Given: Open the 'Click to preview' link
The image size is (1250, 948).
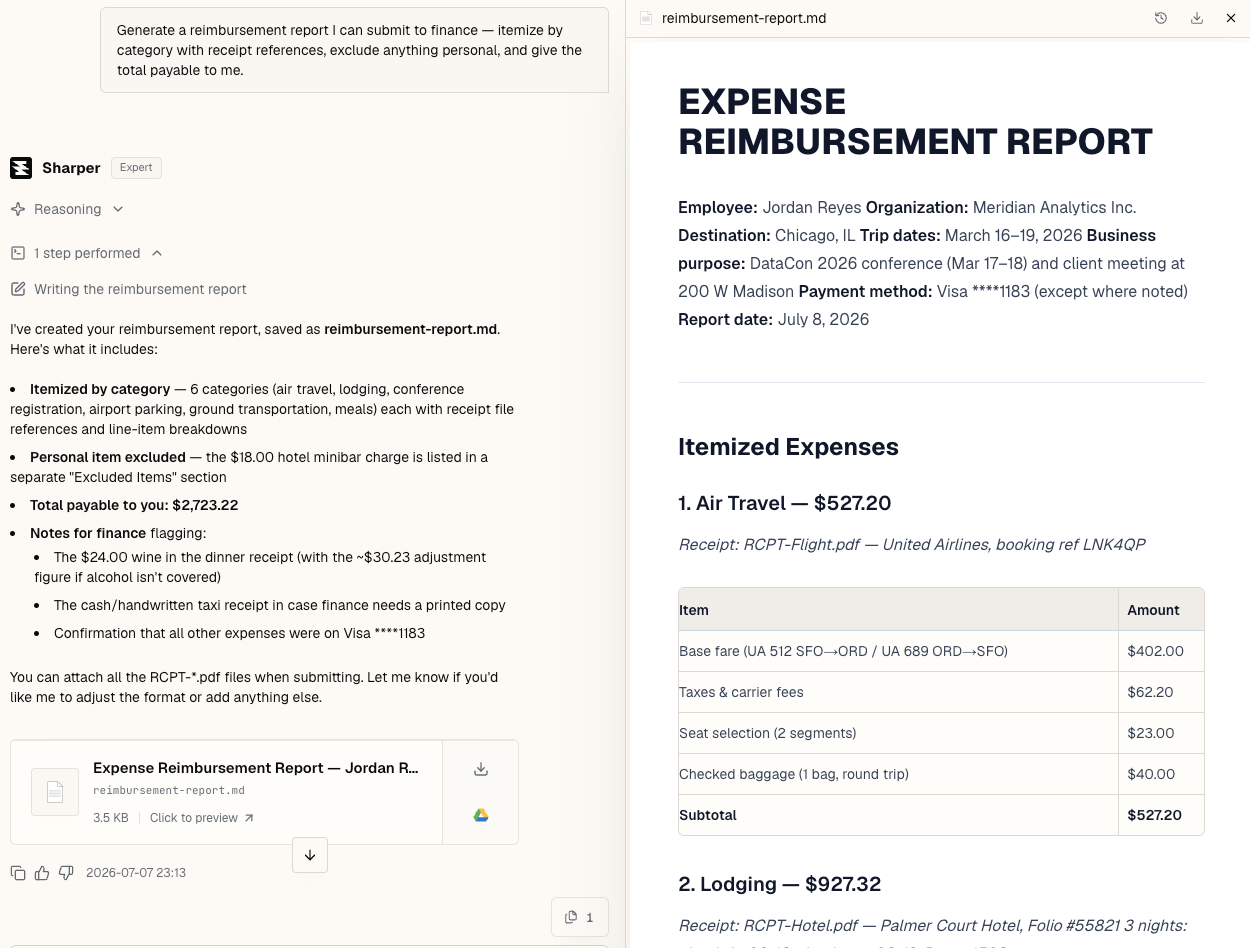Looking at the screenshot, I should (202, 818).
